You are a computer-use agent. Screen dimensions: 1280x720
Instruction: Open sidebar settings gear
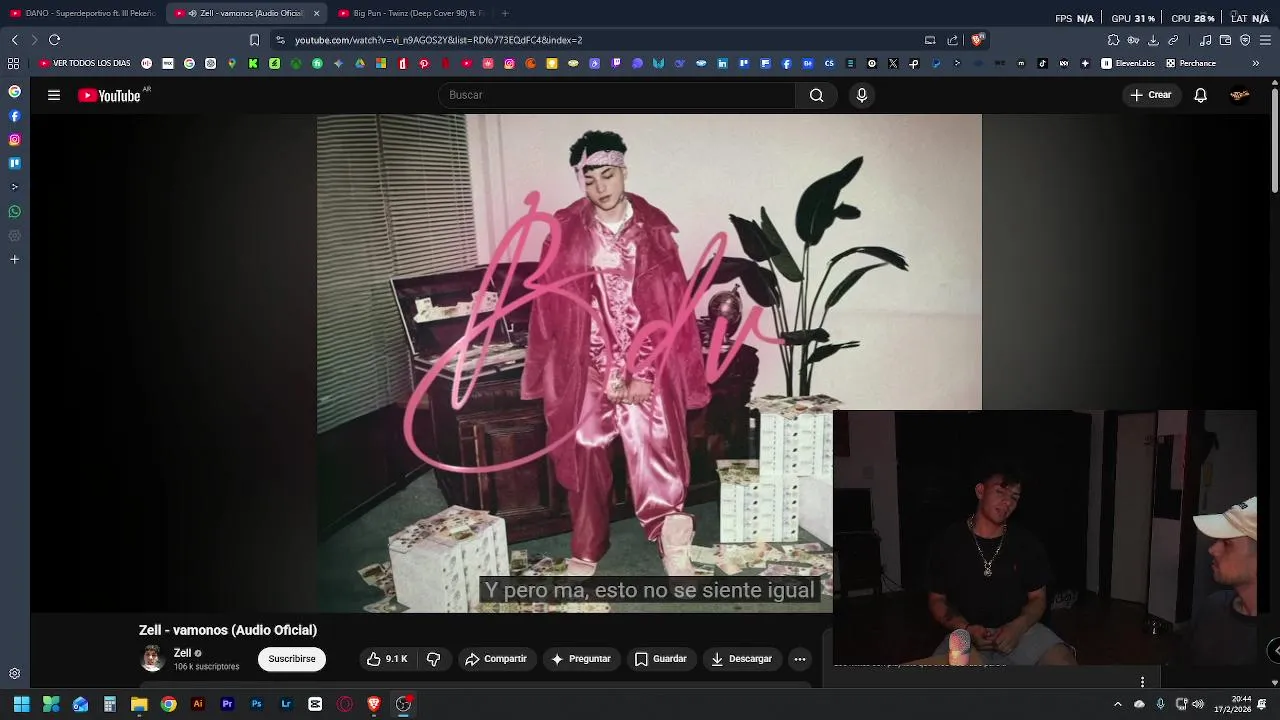pyautogui.click(x=14, y=674)
